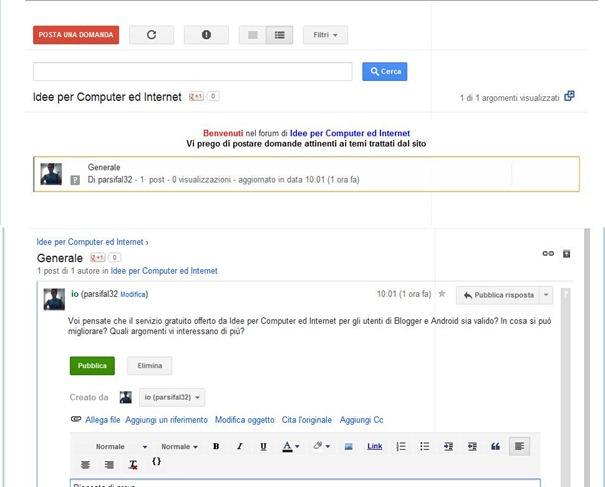This screenshot has height=487, width=605.
Task: Star the post from 10:01
Action: click(x=442, y=294)
